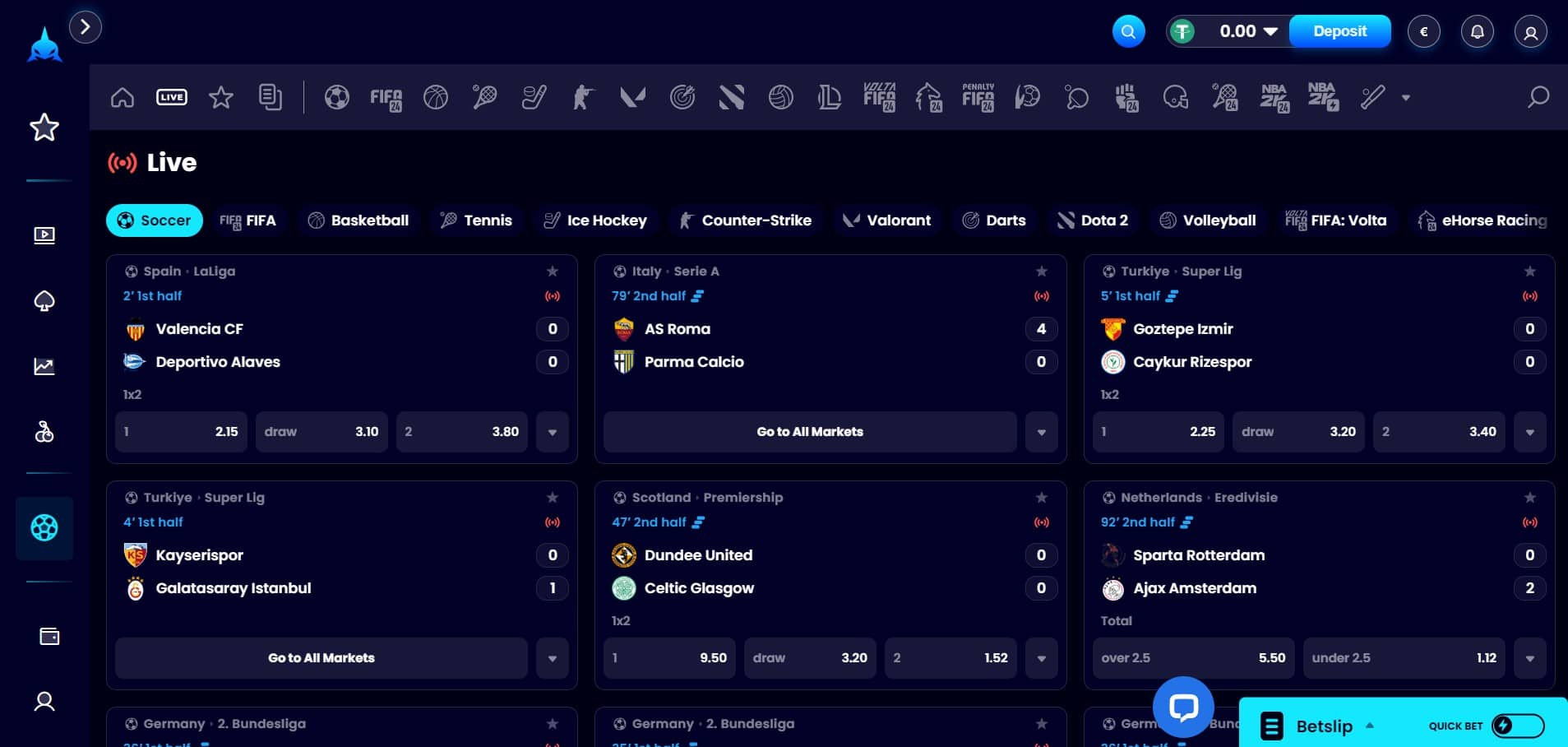Open the soccer ball icon in sports bar
Screen dimensions: 1568x747
336,98
